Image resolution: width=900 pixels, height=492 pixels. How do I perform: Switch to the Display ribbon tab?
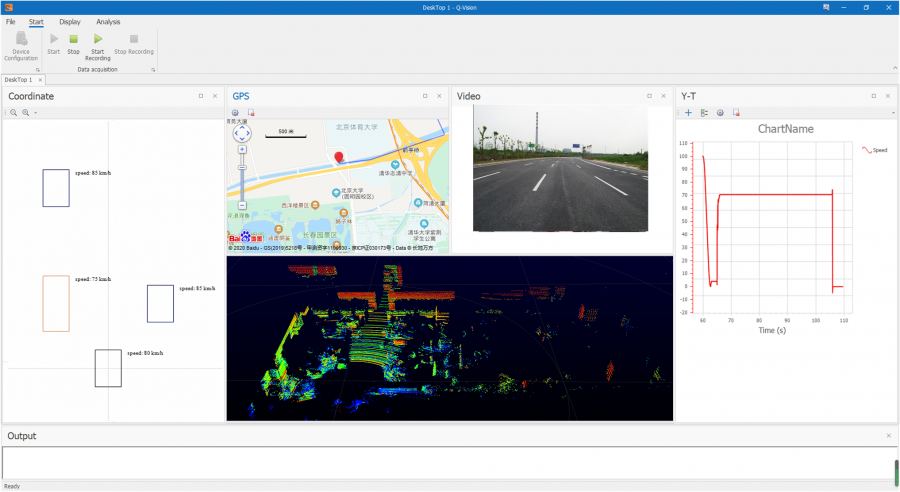70,22
